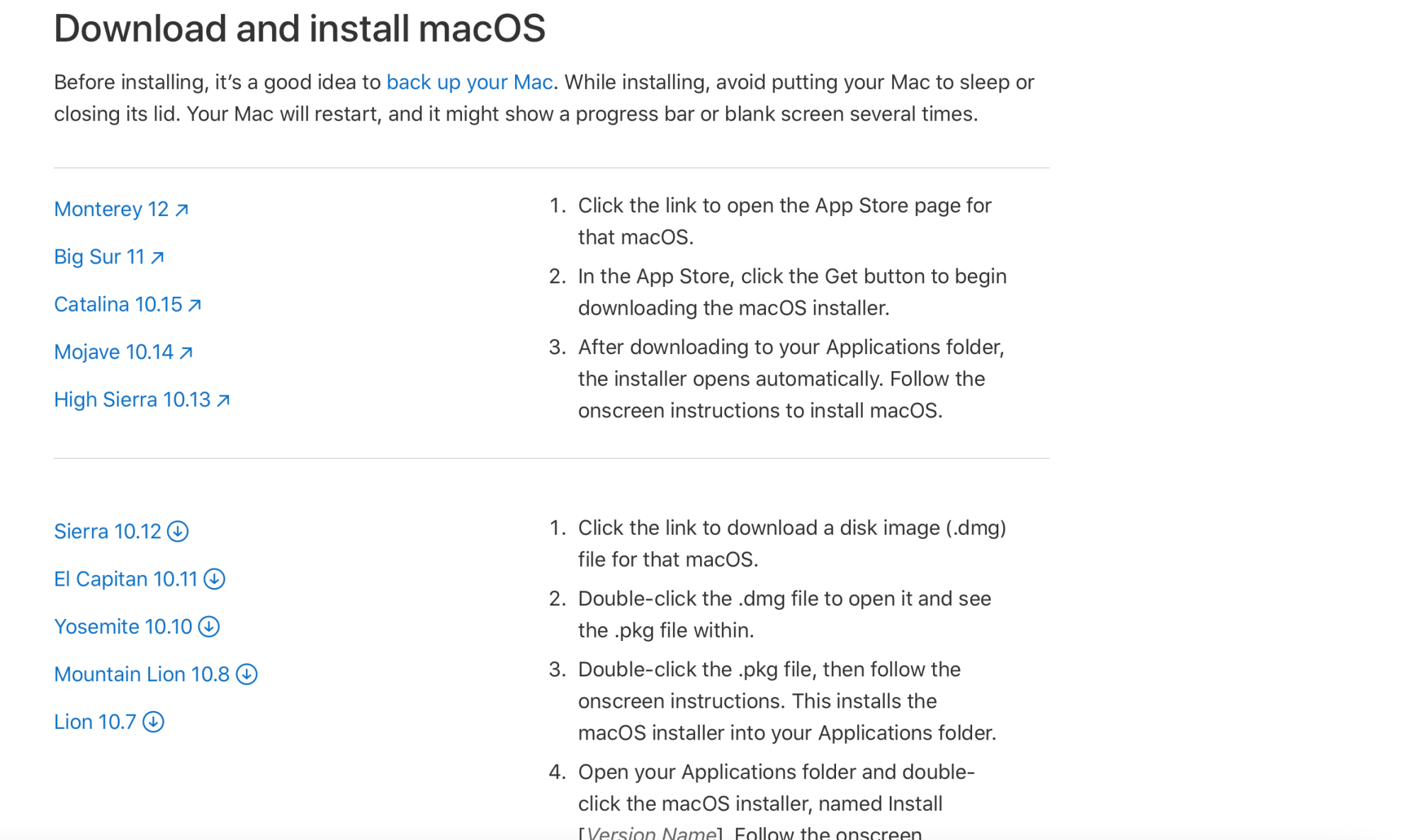1417x840 pixels.
Task: Select the Mojave 10.14 link text
Action: coord(114,351)
